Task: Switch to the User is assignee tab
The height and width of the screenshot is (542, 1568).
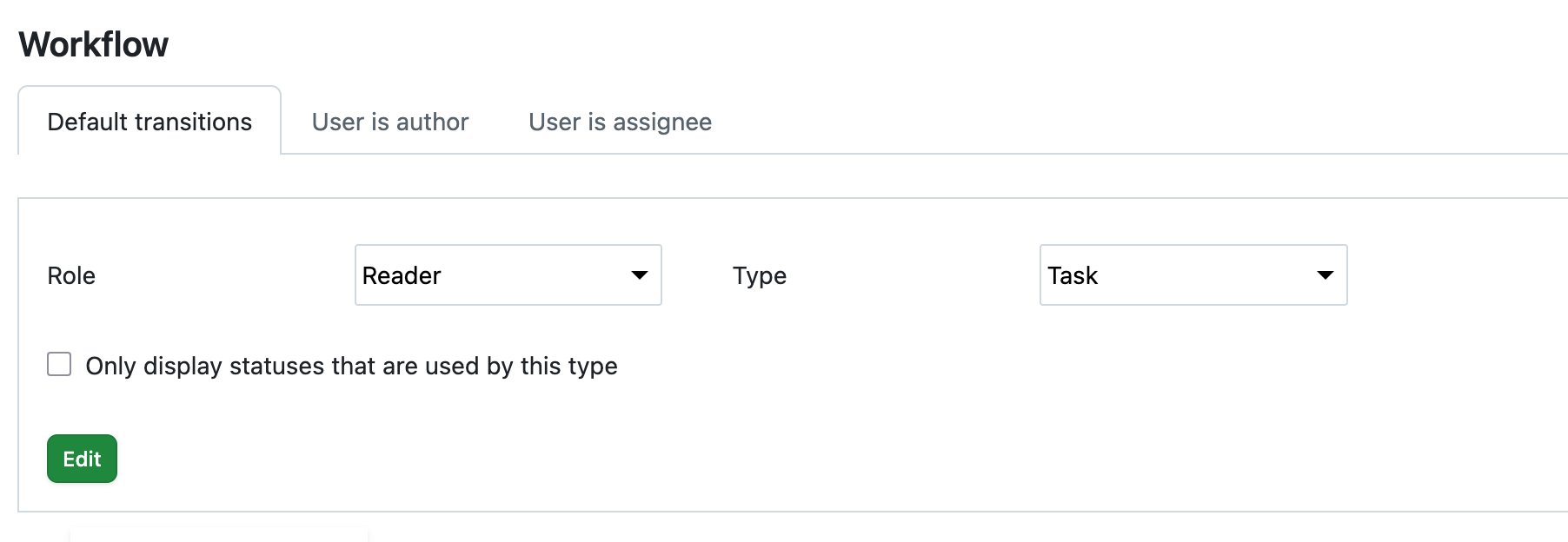Action: (x=619, y=122)
